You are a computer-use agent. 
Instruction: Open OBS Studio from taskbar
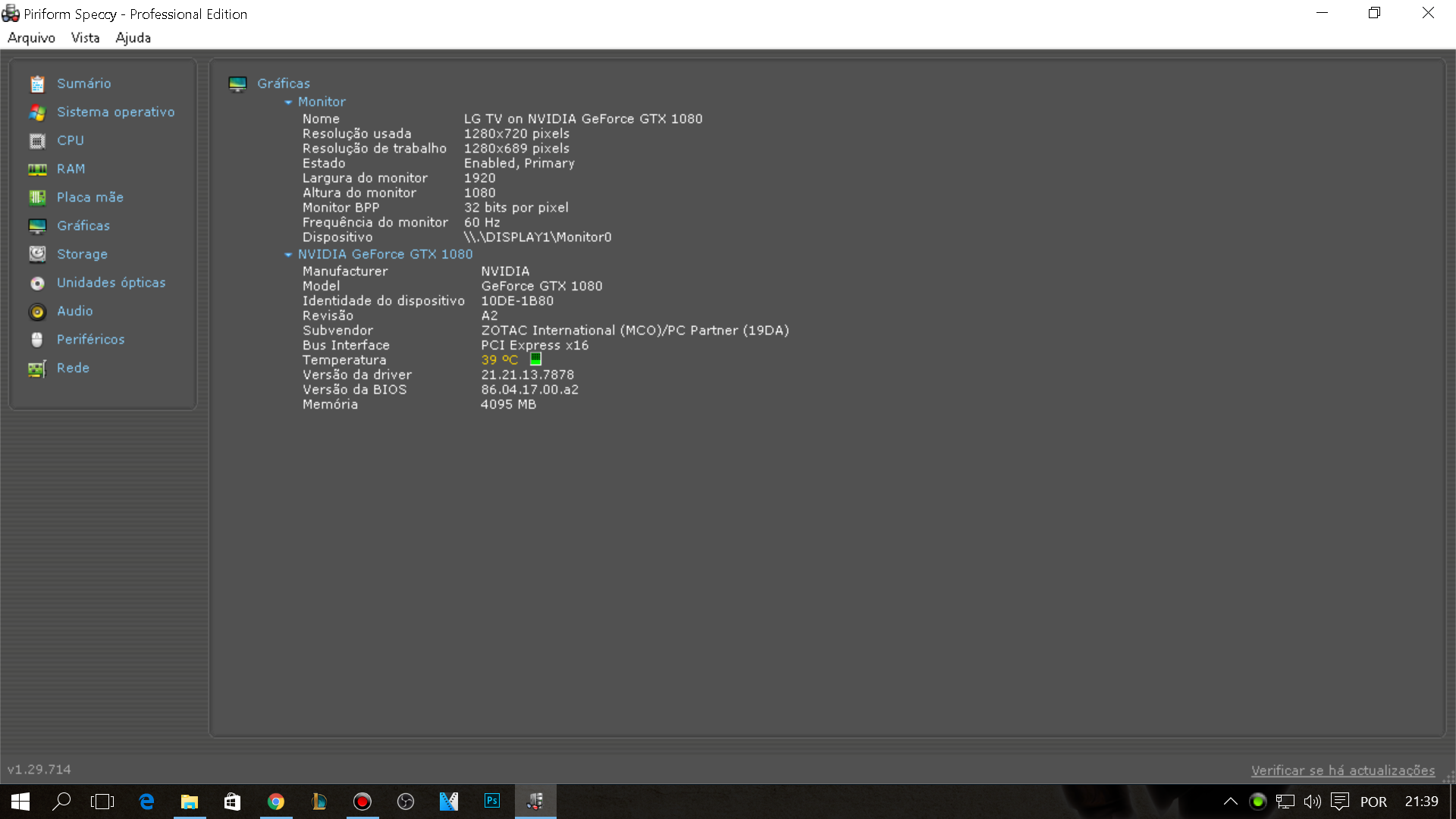pyautogui.click(x=406, y=802)
